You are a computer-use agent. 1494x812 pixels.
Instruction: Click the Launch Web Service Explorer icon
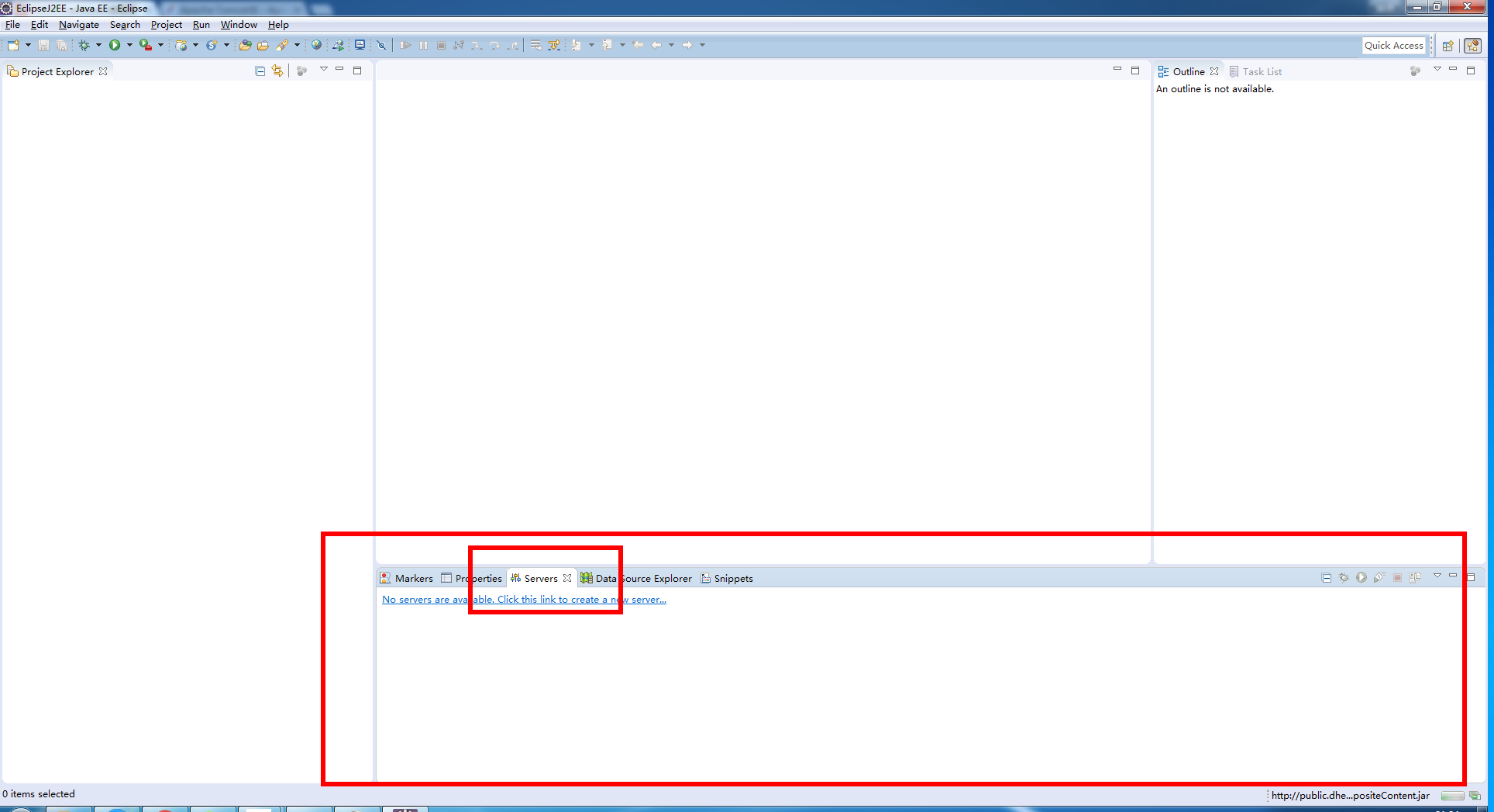[338, 45]
